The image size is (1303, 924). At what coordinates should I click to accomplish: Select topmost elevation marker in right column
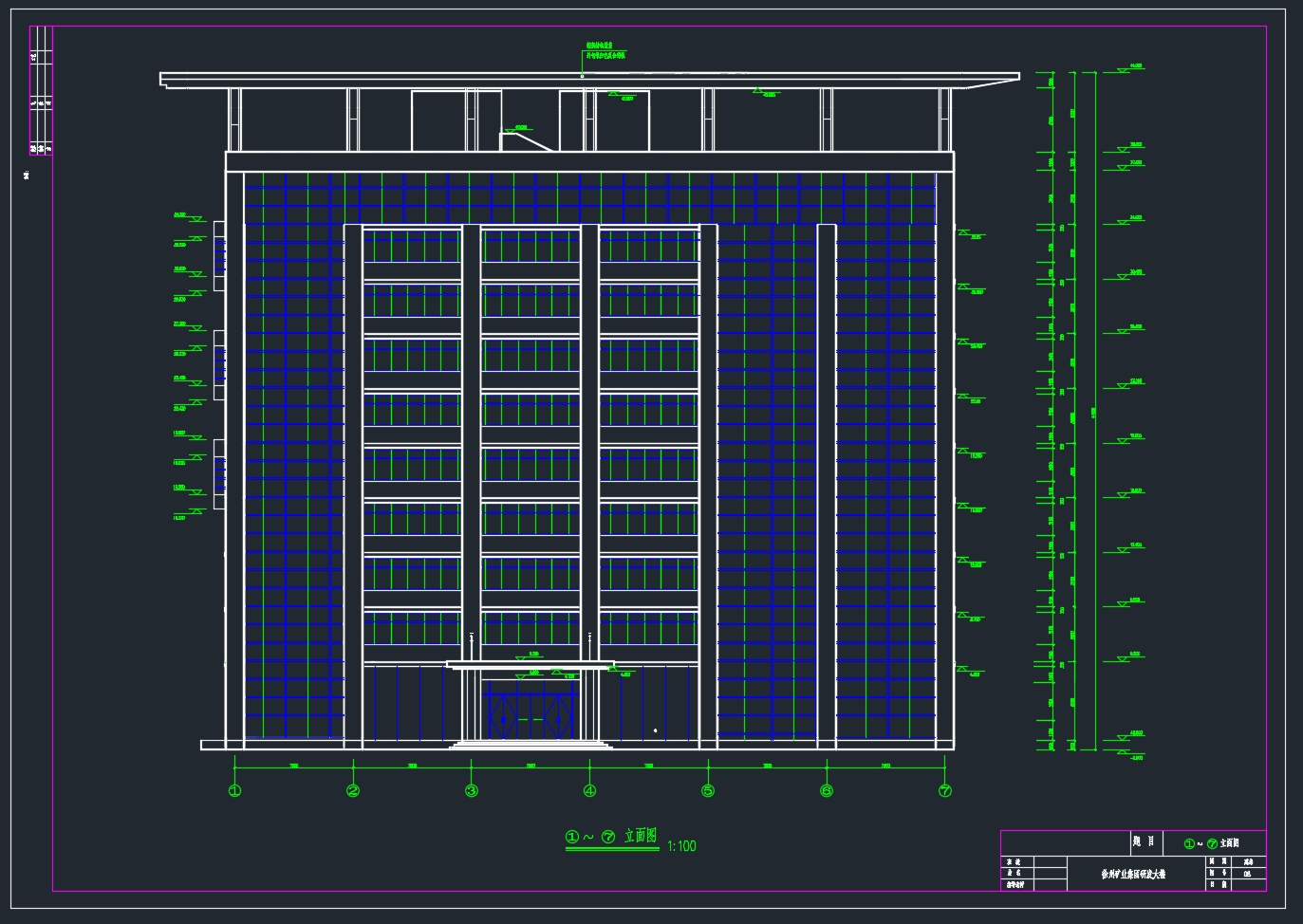pos(1126,69)
